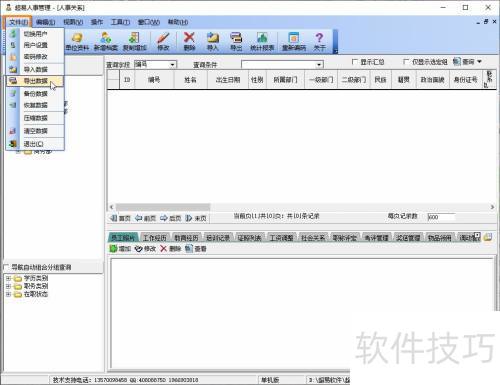
Task: Restore the inner 人事关系 child window
Action: [x=486, y=22]
